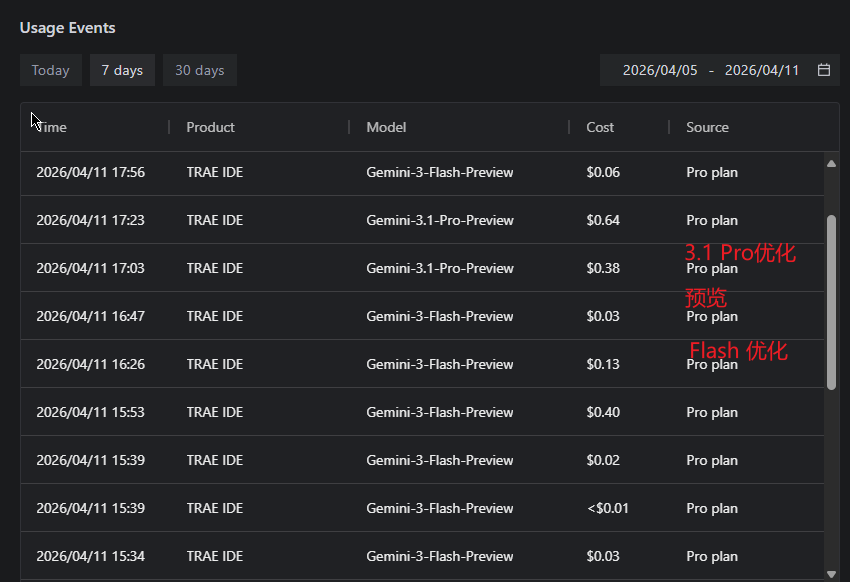The image size is (850, 582).
Task: Select the 2026/04/11 17:56 timestamp
Action: click(x=90, y=172)
